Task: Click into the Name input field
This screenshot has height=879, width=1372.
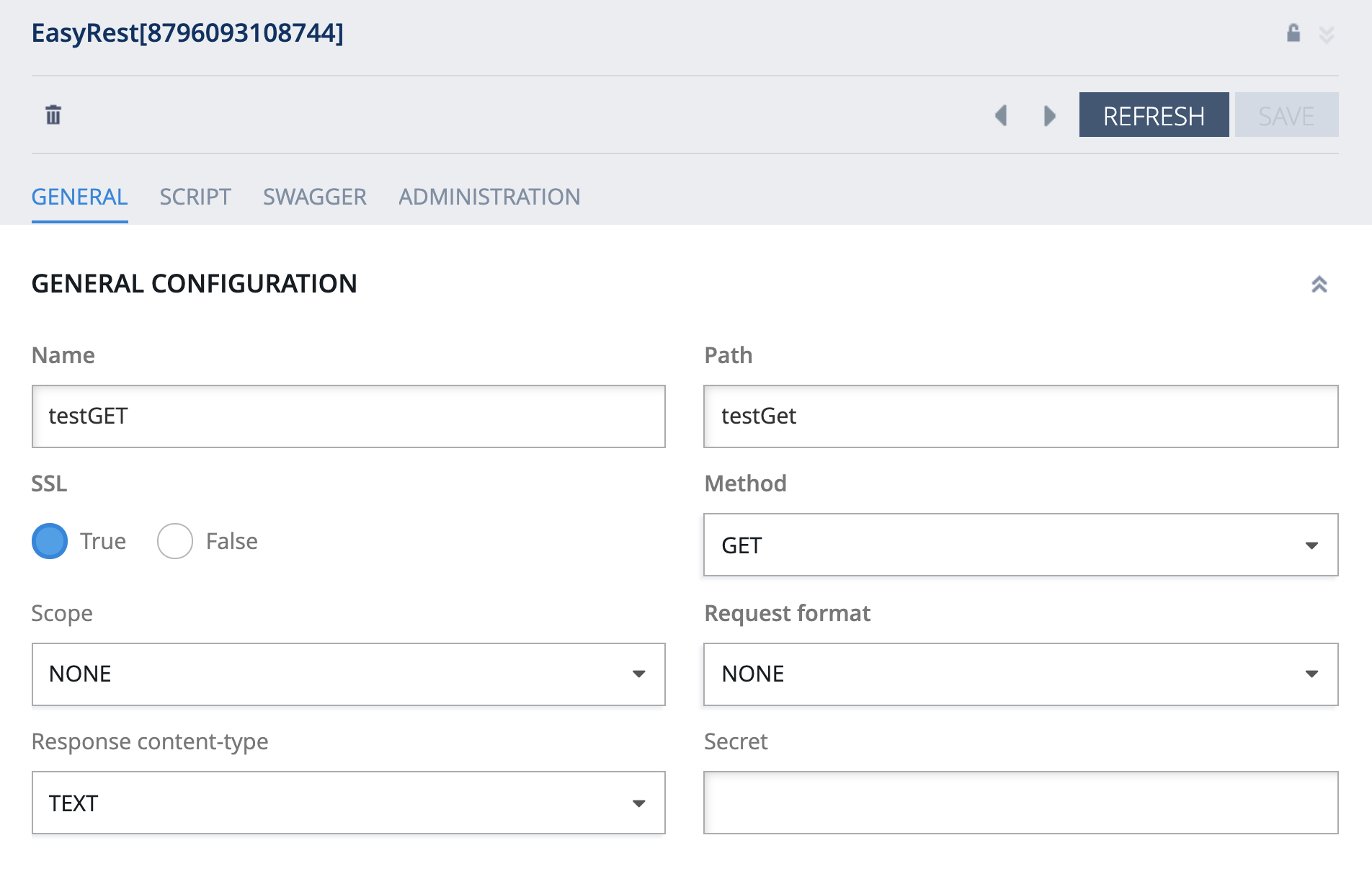Action: 348,416
